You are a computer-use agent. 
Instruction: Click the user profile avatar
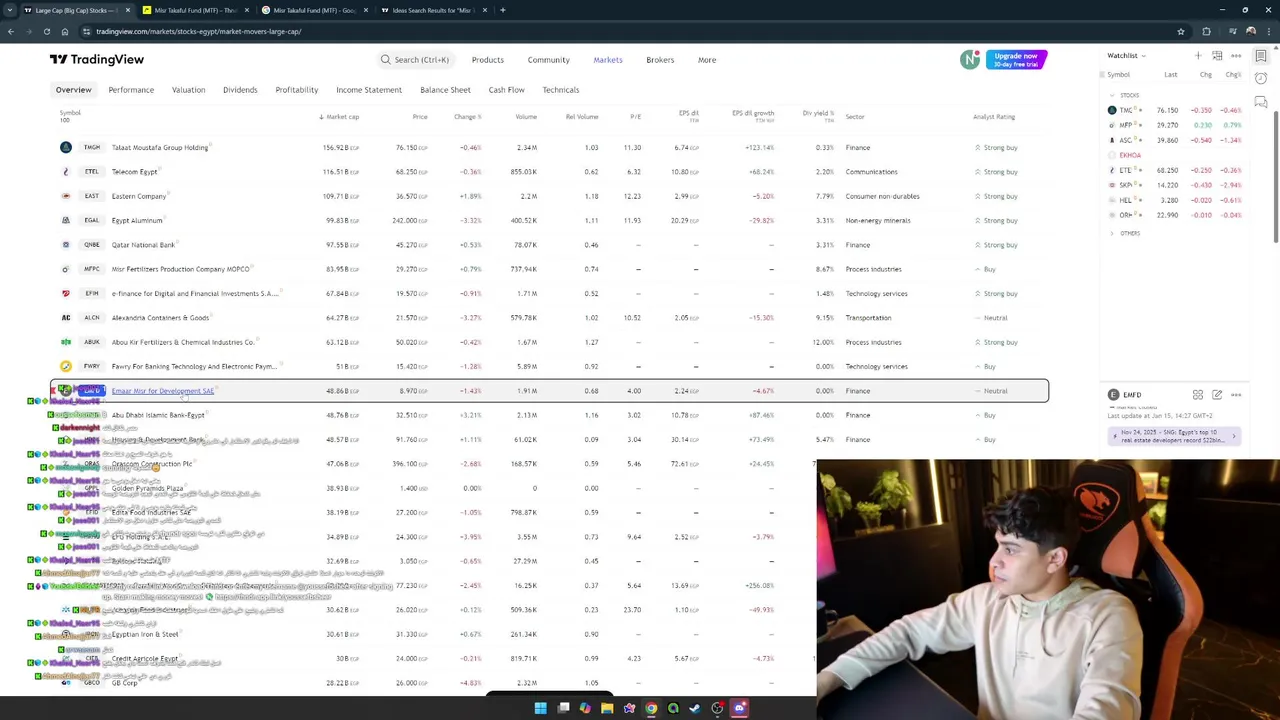click(x=970, y=60)
